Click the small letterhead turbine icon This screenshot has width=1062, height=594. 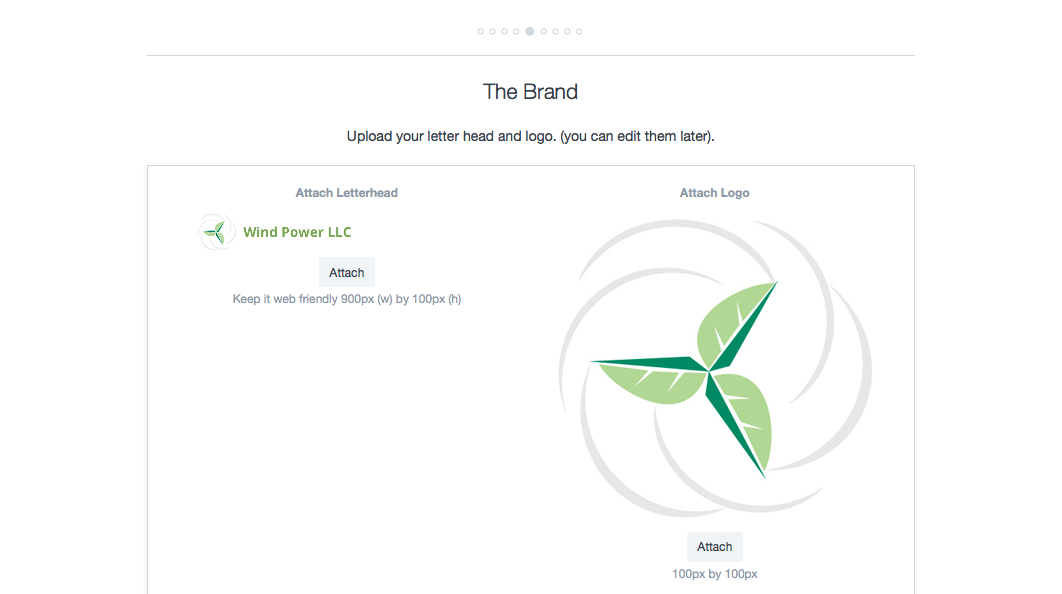click(217, 232)
